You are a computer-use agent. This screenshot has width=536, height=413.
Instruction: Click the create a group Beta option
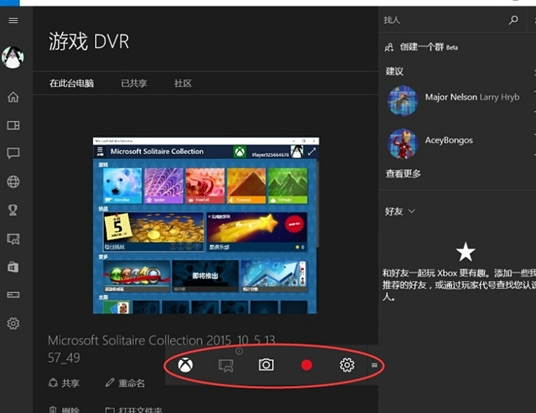coord(421,47)
